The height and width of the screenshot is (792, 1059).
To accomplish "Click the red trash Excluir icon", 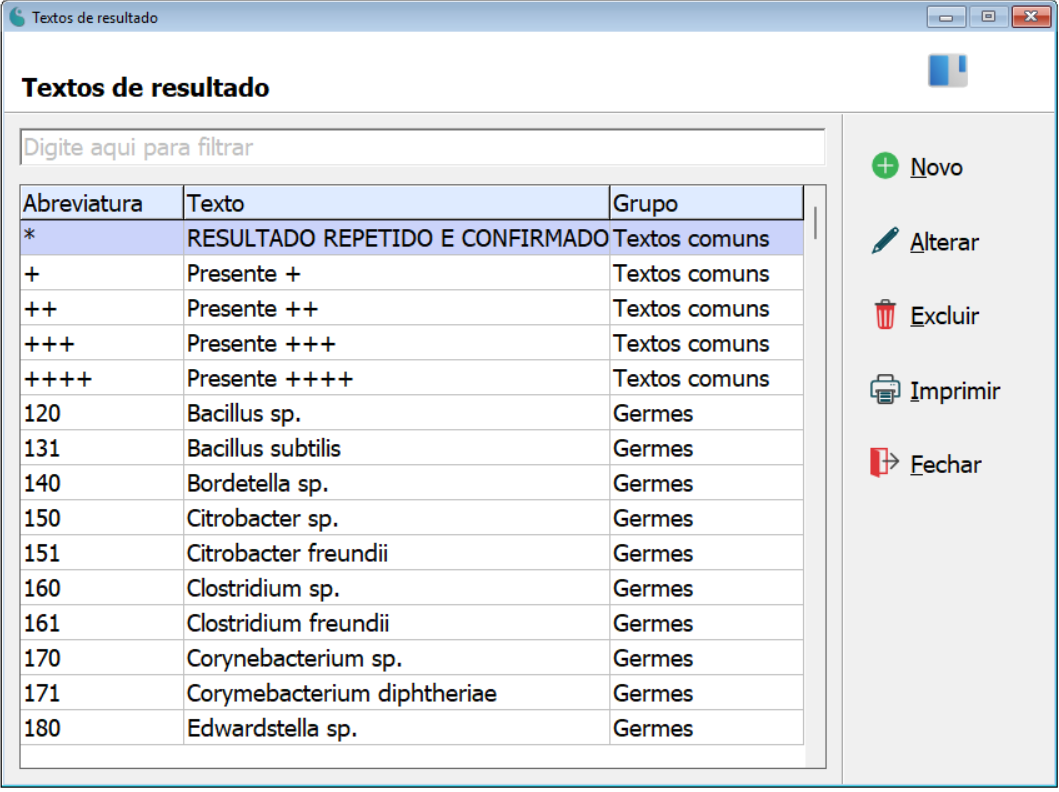I will (885, 315).
